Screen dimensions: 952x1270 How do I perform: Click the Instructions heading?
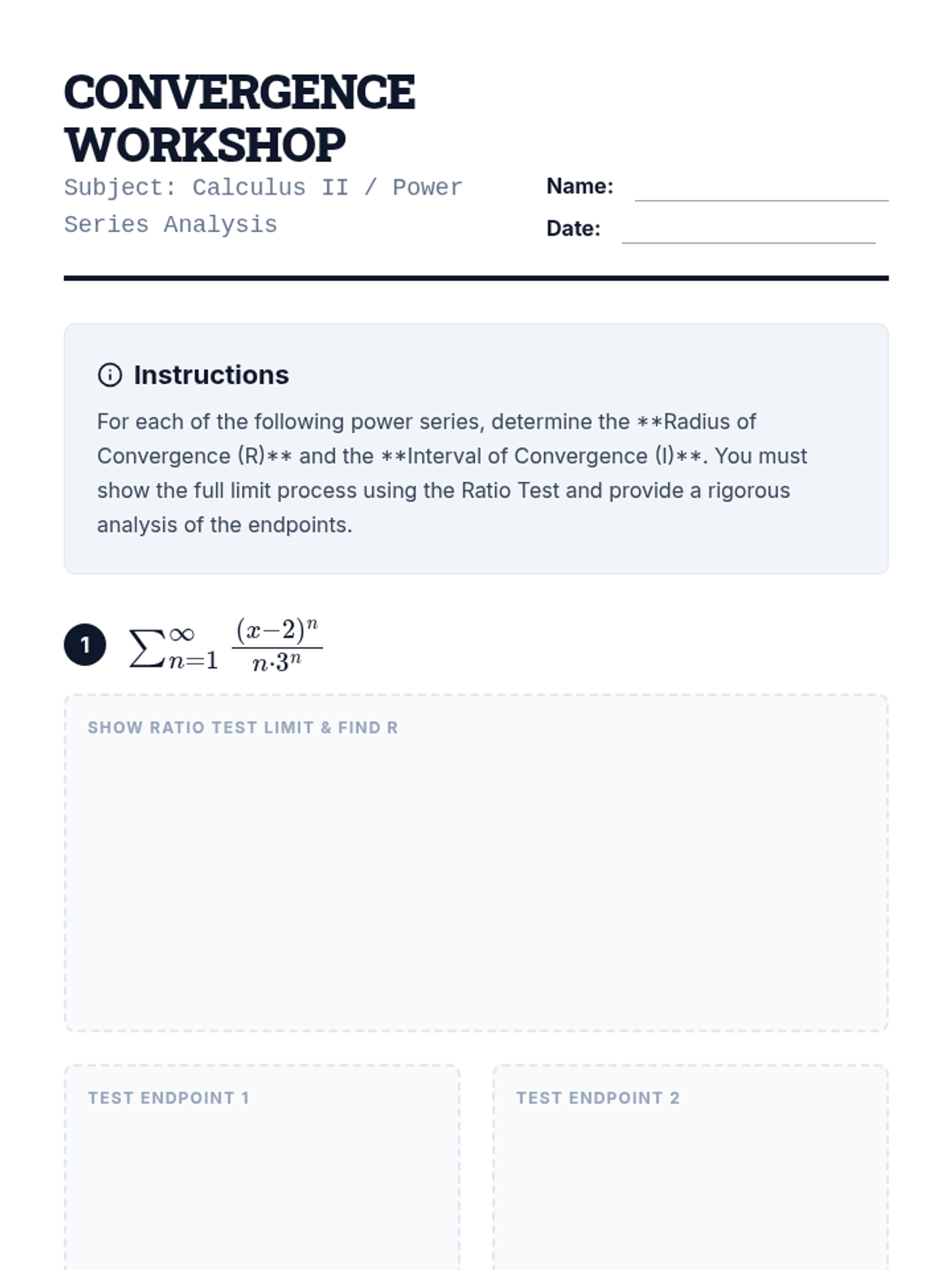point(211,375)
